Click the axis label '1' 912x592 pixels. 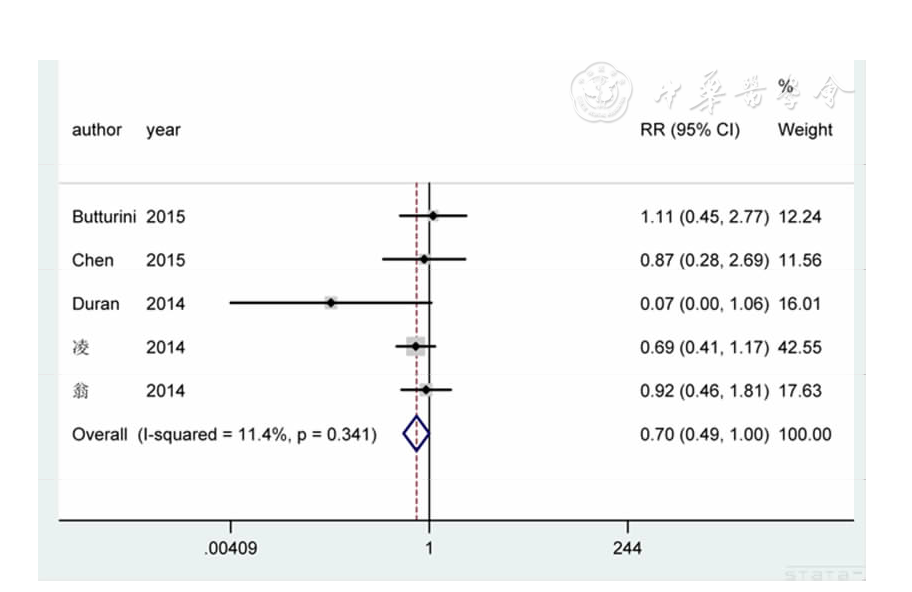pos(429,548)
